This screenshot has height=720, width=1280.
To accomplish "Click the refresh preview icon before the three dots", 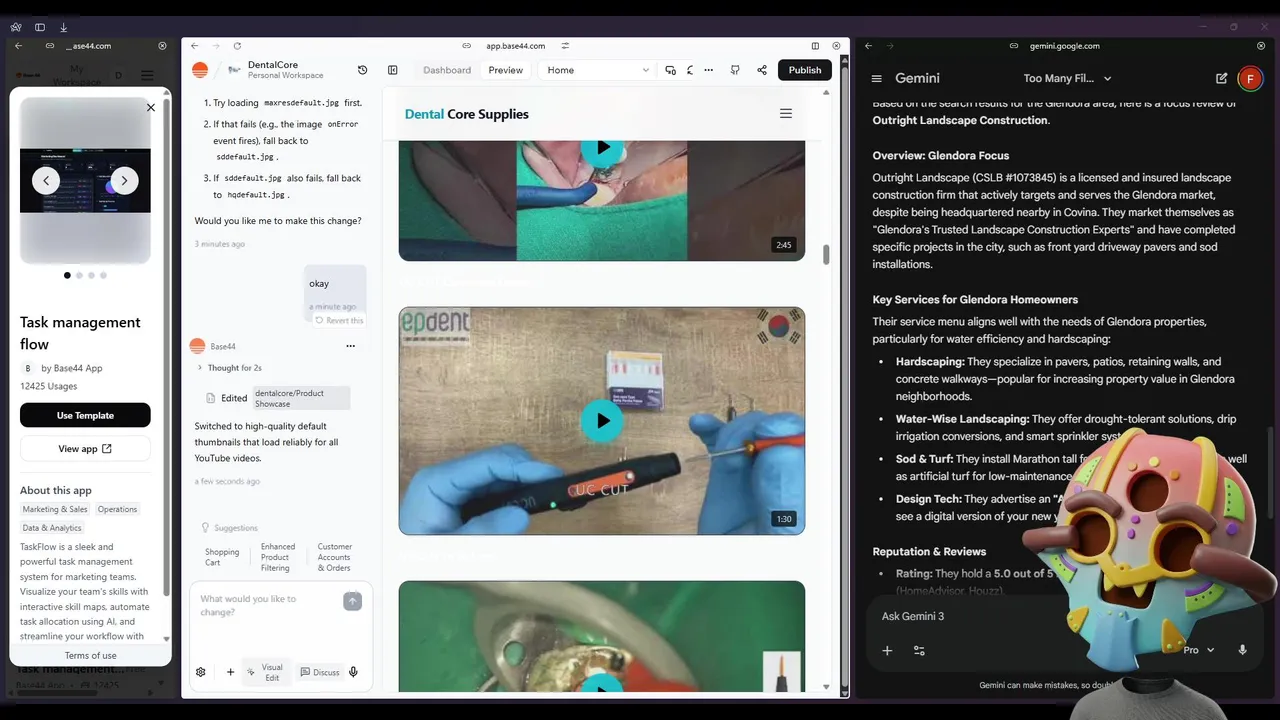I will click(x=690, y=70).
